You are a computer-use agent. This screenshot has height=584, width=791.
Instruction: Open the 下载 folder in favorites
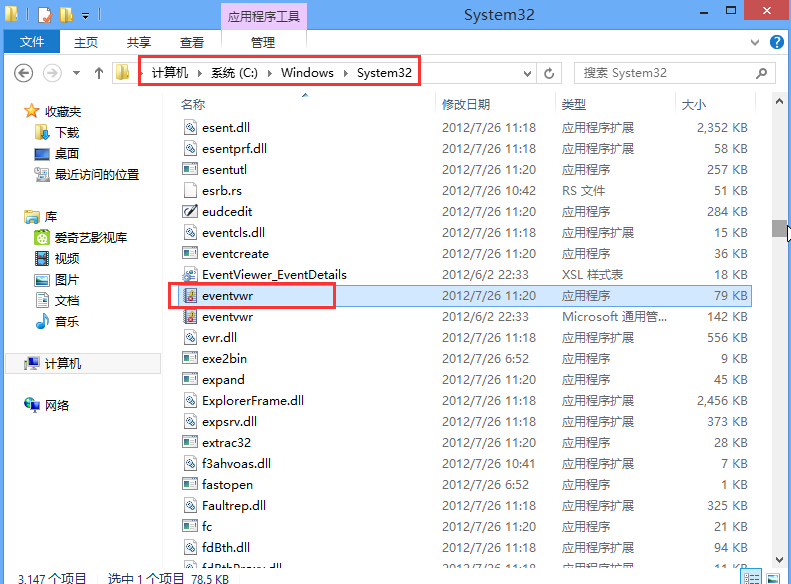pyautogui.click(x=66, y=132)
